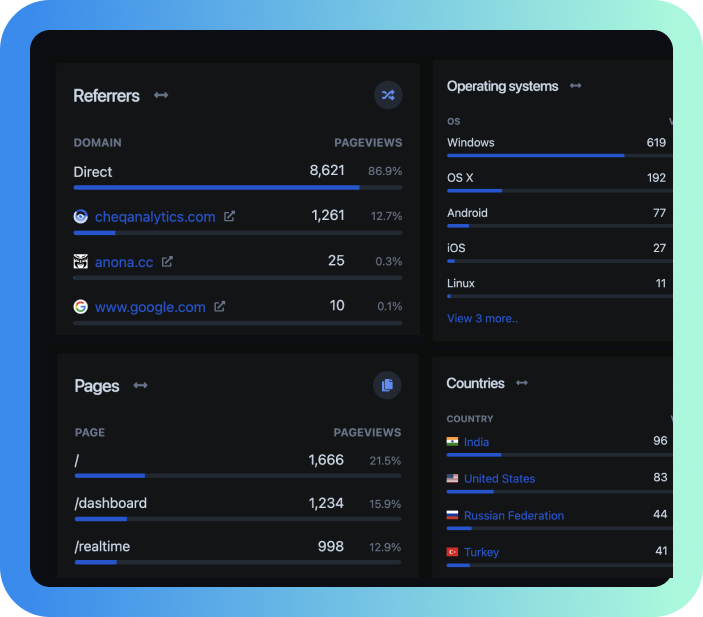Click the OS column header

454,122
